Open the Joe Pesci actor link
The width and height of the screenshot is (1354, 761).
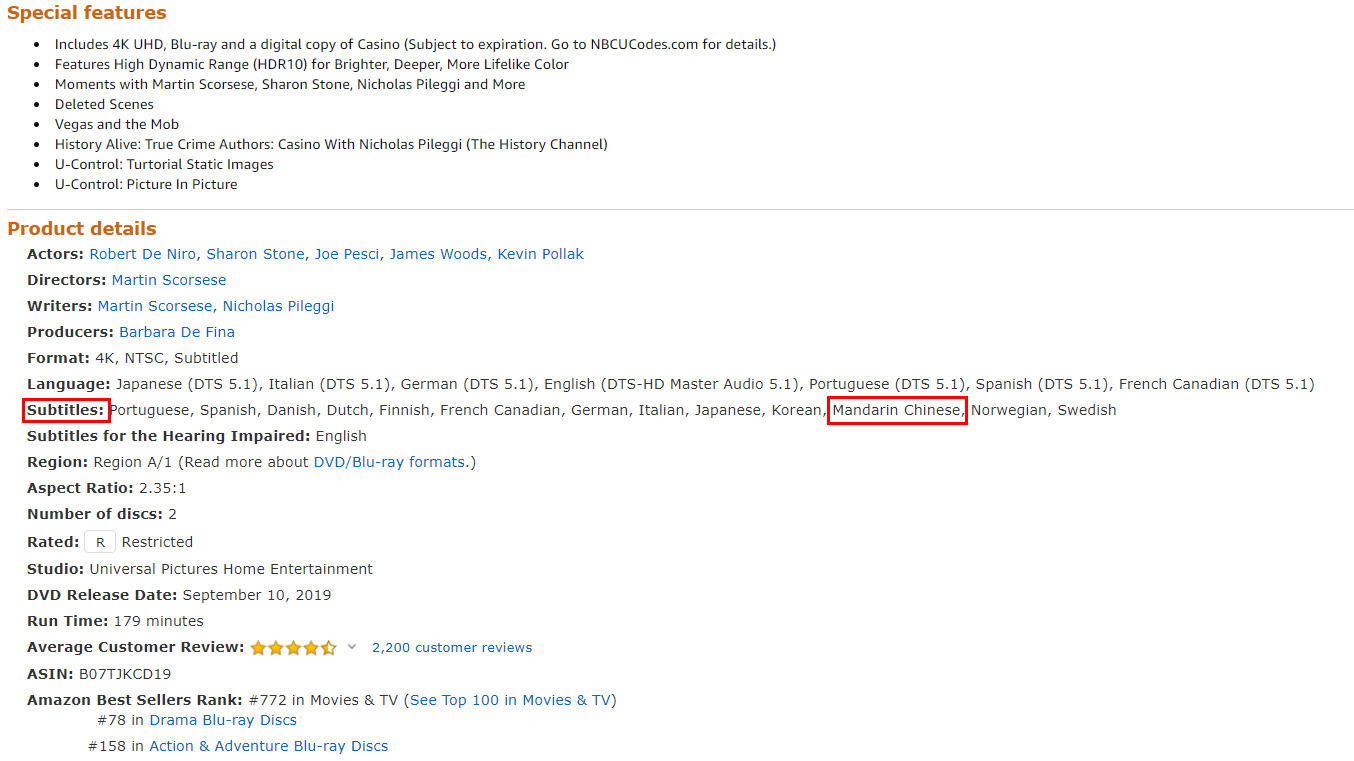pos(347,254)
